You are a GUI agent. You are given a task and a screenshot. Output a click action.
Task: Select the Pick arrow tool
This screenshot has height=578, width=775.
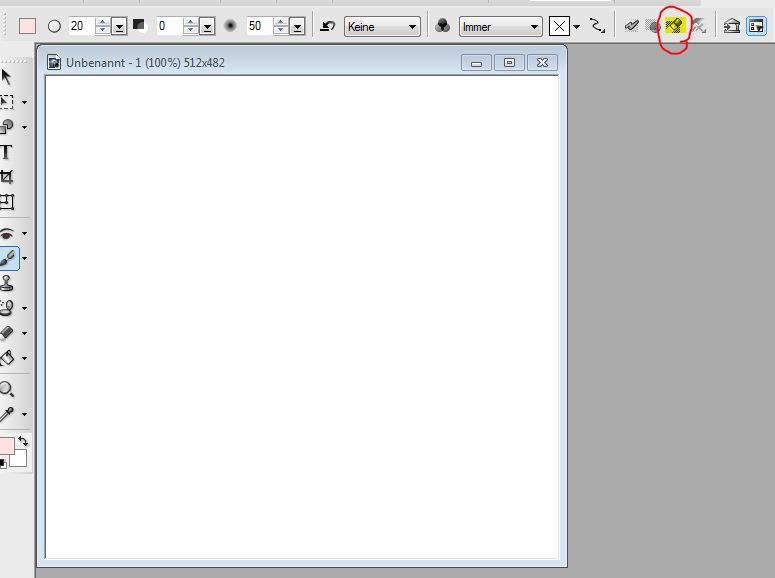tap(6, 77)
